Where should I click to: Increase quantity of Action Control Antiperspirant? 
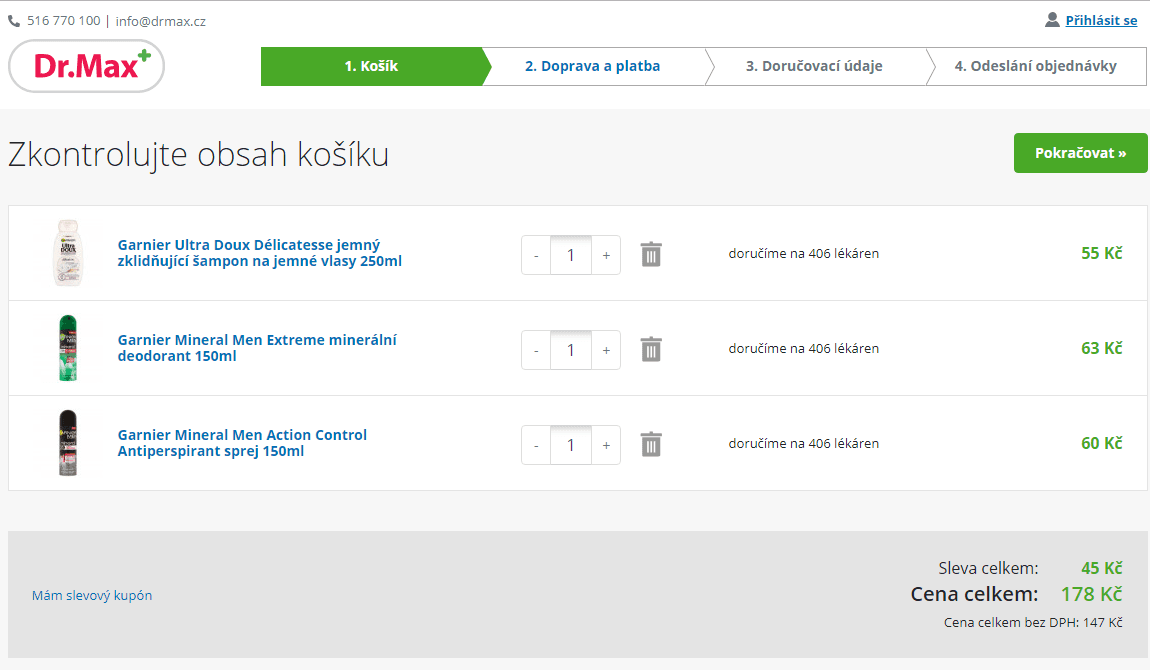(x=606, y=445)
